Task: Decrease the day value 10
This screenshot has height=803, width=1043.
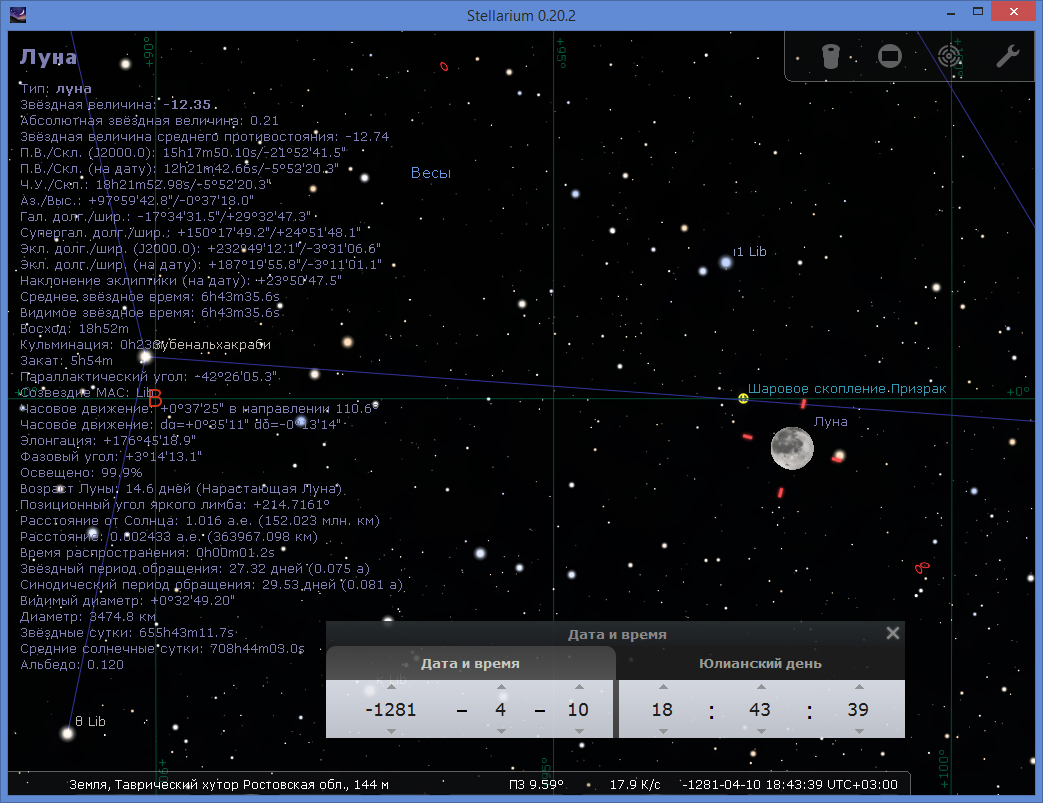Action: tap(579, 731)
